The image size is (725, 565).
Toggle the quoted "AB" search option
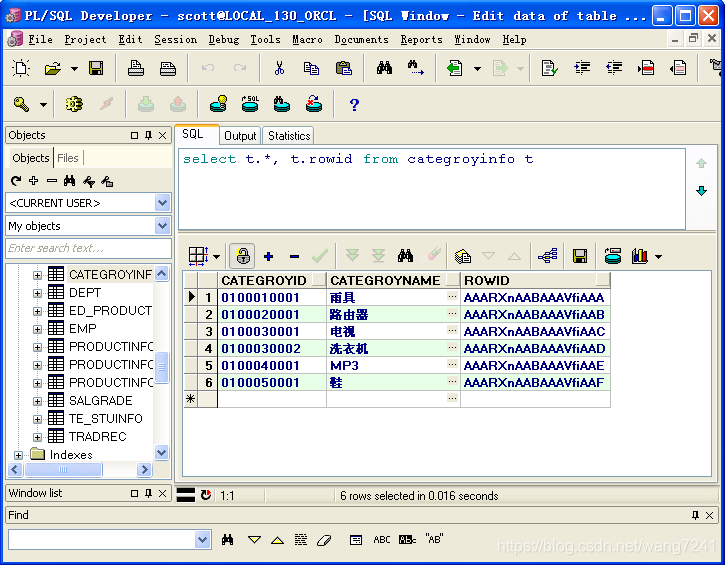click(434, 539)
